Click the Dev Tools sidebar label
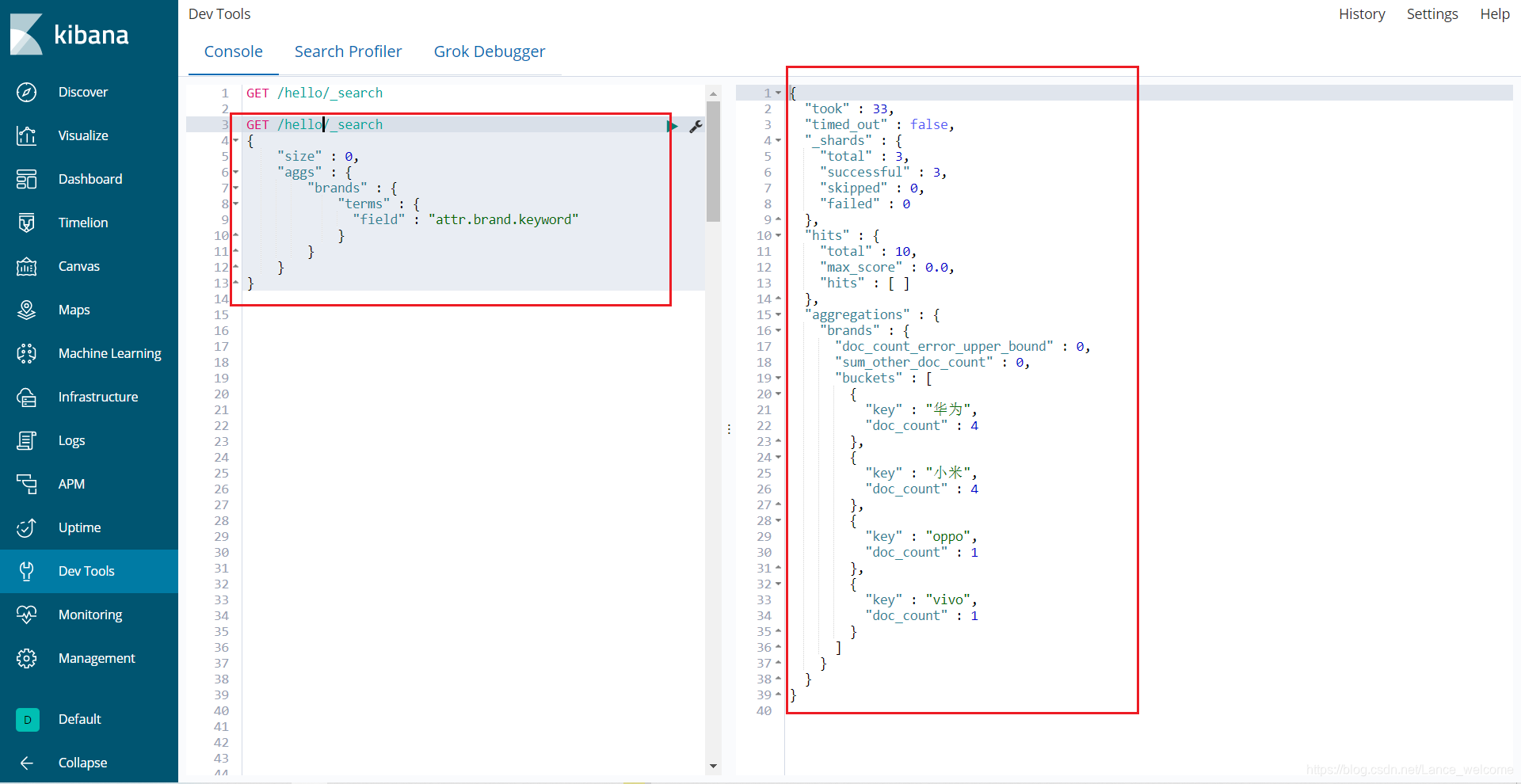1521x784 pixels. click(86, 571)
